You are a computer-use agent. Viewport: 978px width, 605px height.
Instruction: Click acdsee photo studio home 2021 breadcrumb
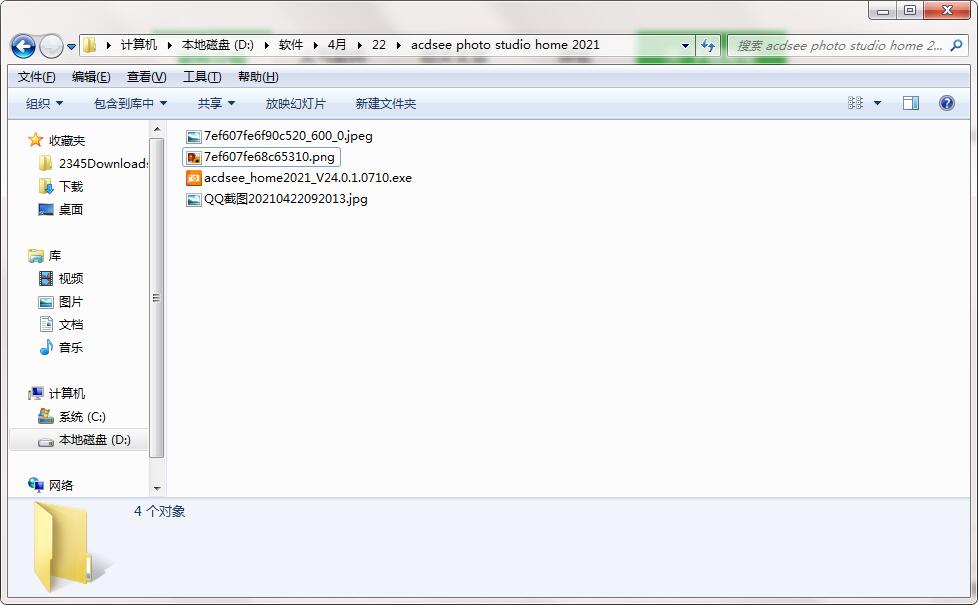pos(505,45)
